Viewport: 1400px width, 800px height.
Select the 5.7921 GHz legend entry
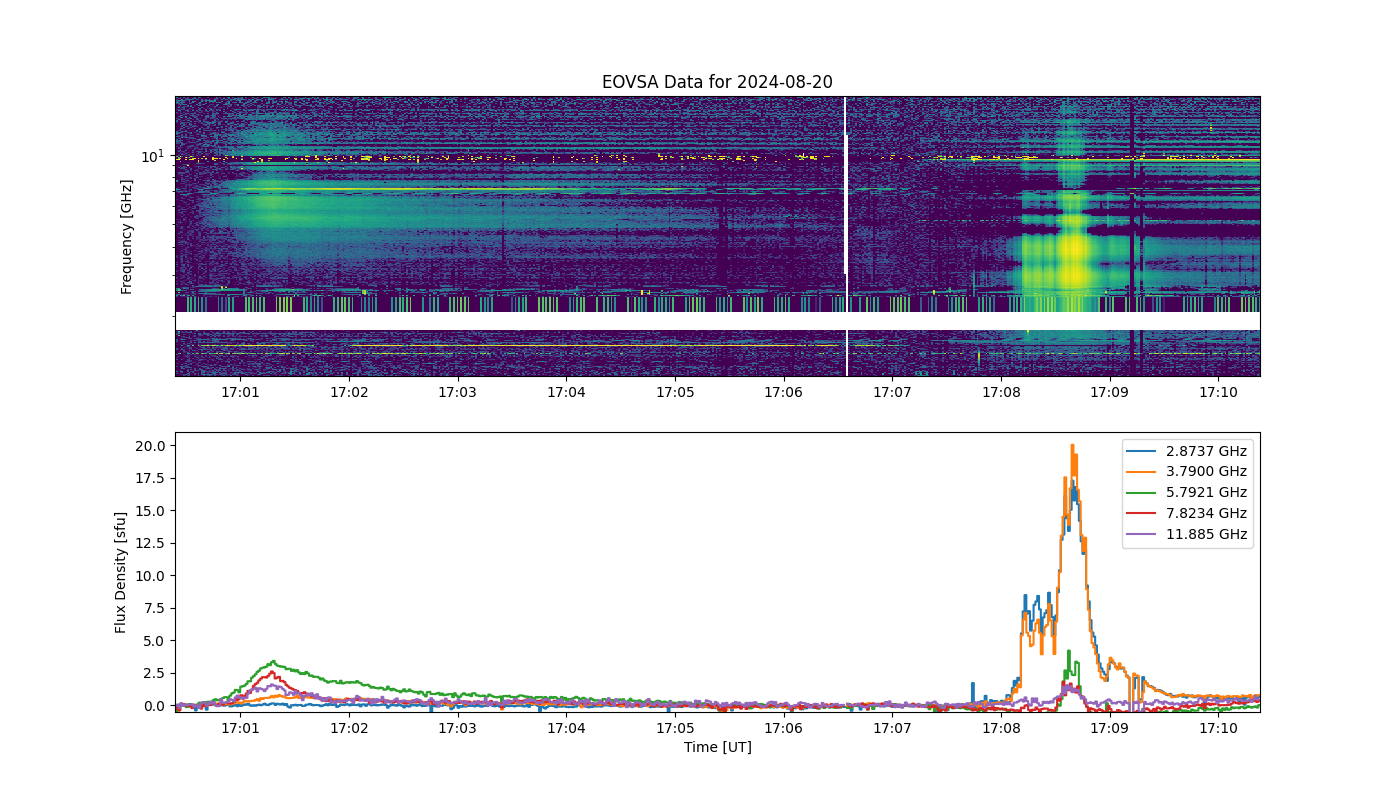point(1188,493)
